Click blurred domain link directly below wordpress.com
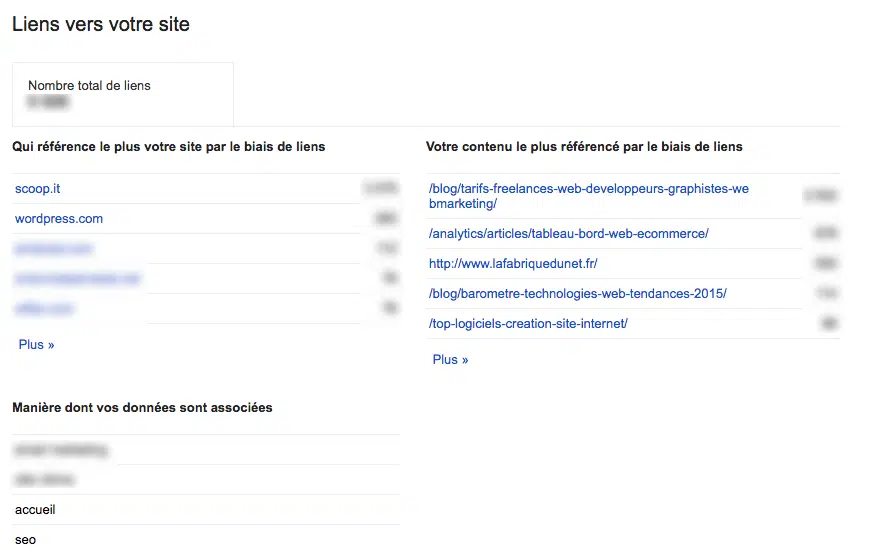 click(54, 249)
